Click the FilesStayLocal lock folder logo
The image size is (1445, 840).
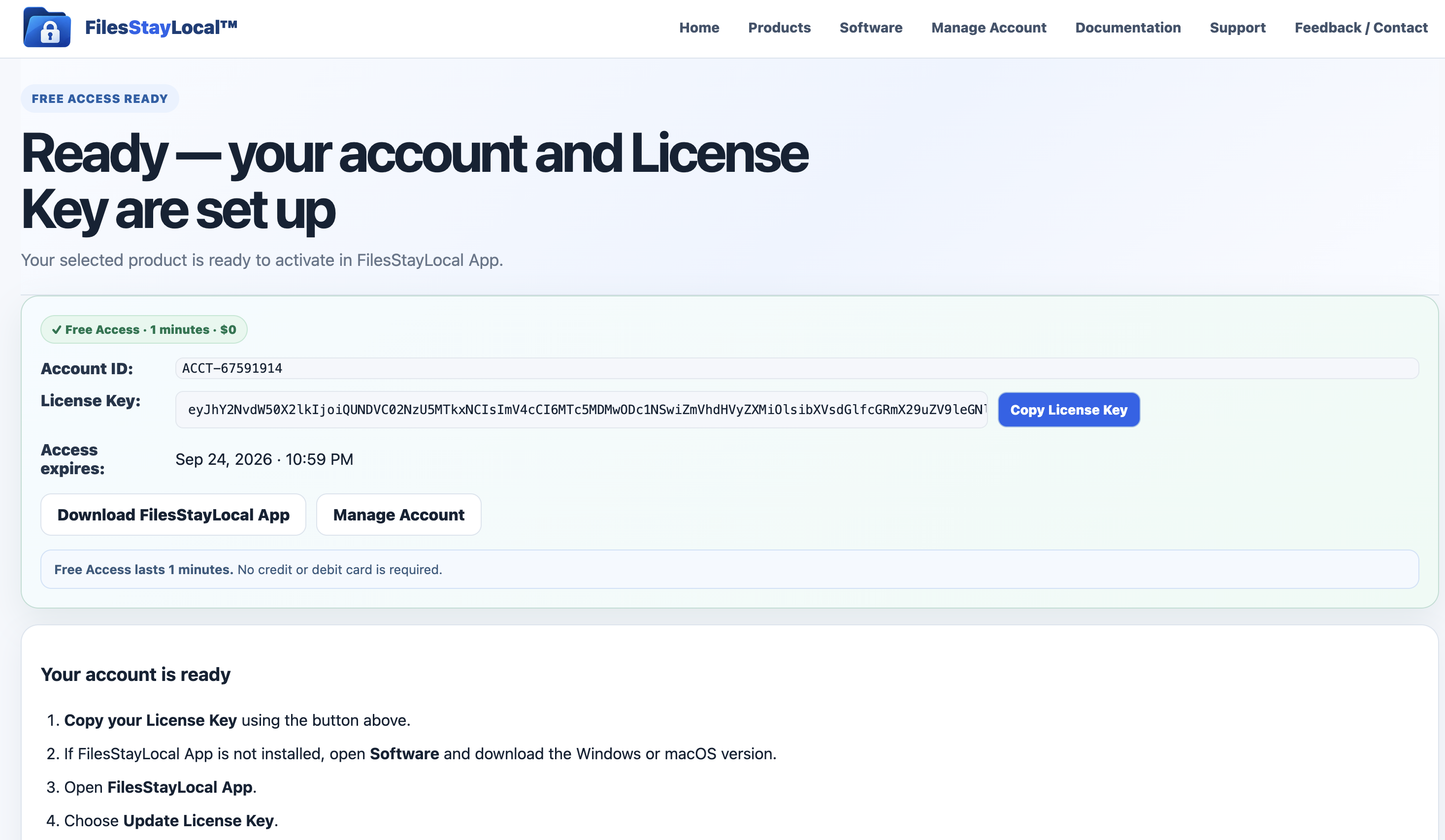click(47, 27)
